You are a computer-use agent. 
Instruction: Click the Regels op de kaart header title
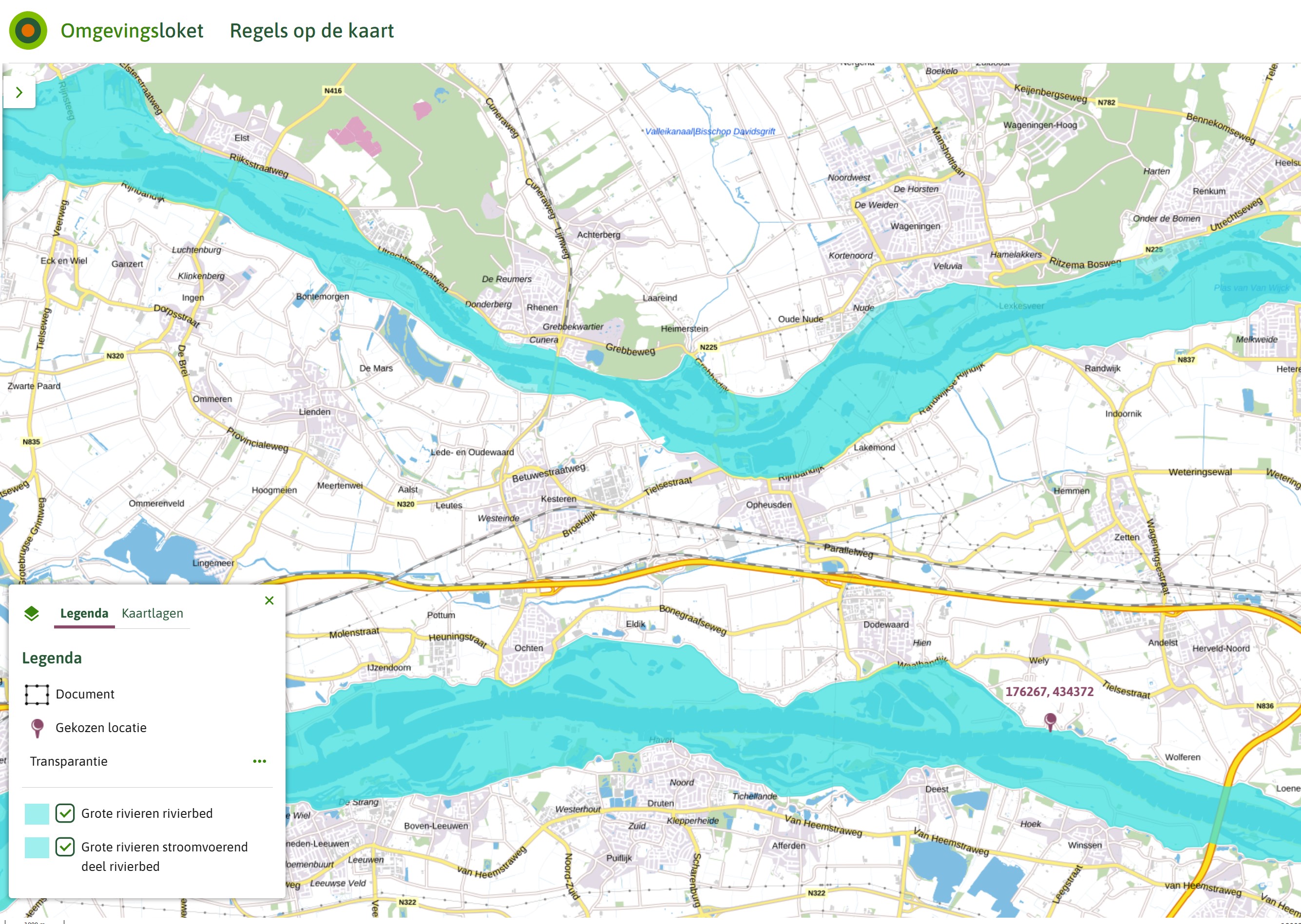pyautogui.click(x=311, y=31)
